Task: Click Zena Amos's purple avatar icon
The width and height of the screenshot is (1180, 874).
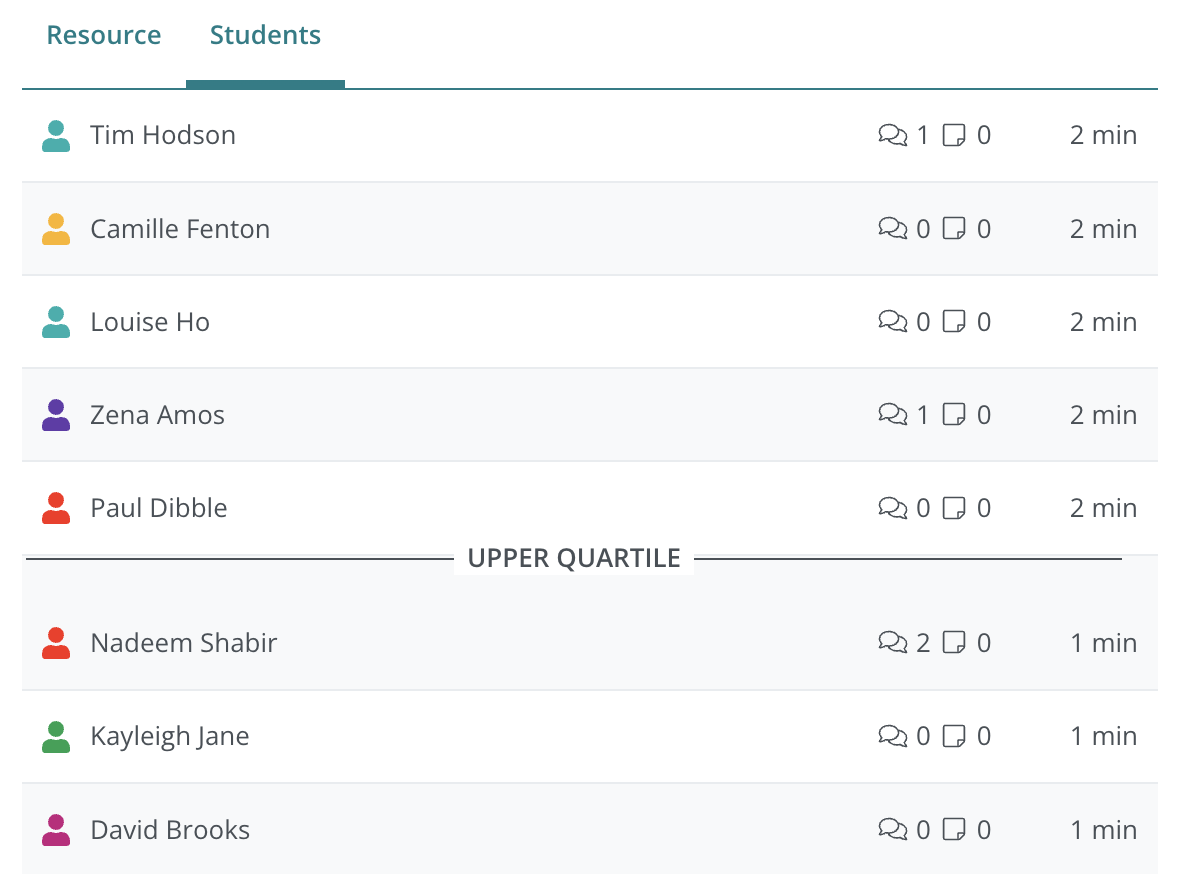Action: point(56,415)
